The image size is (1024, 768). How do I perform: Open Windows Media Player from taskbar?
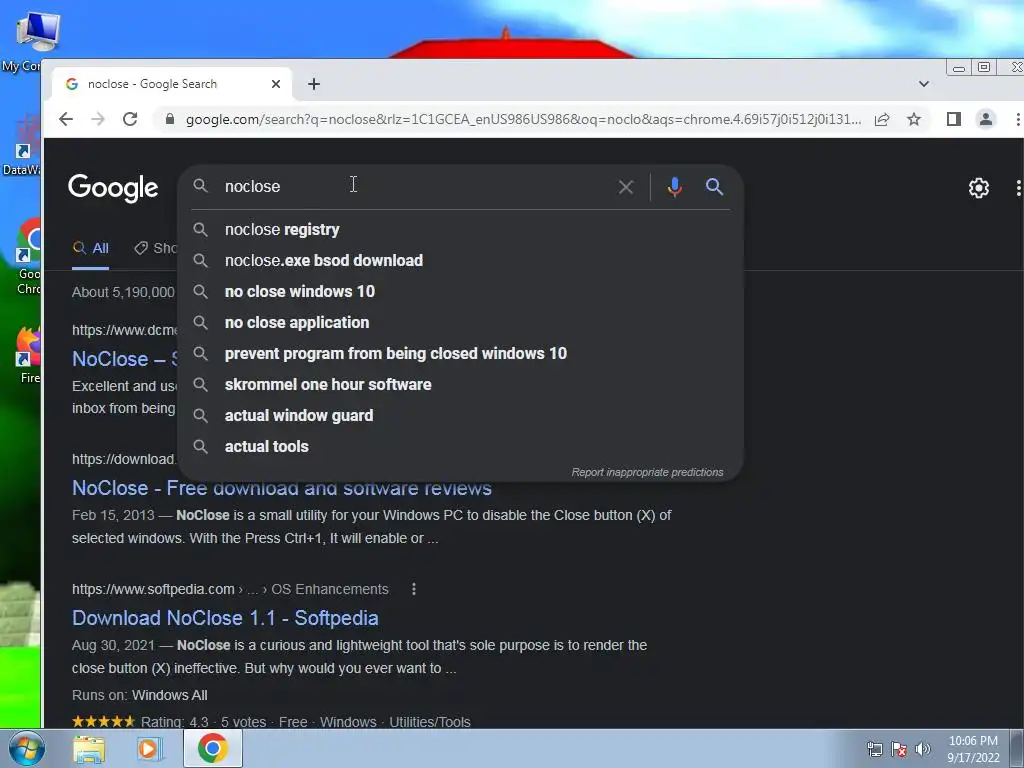(x=150, y=748)
